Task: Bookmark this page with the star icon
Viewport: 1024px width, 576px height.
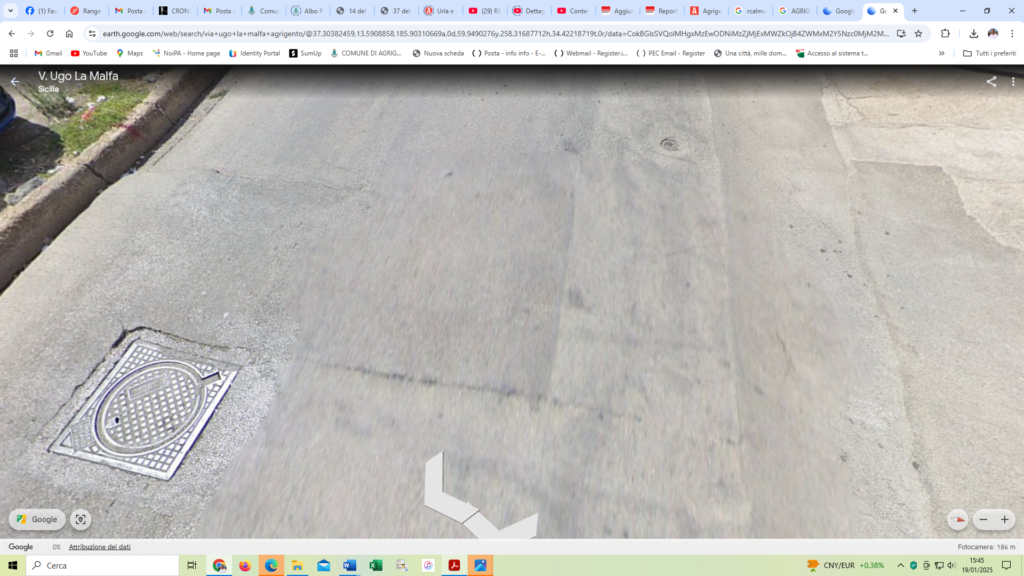Action: [918, 33]
